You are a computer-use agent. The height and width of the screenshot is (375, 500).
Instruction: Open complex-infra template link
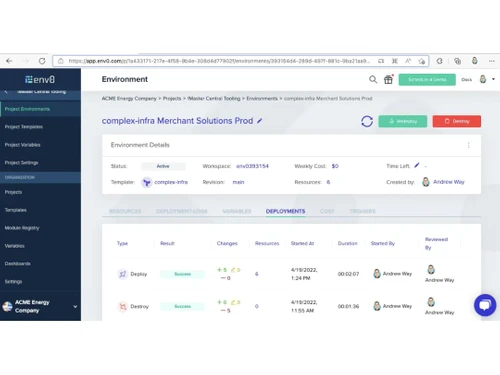coord(171,182)
